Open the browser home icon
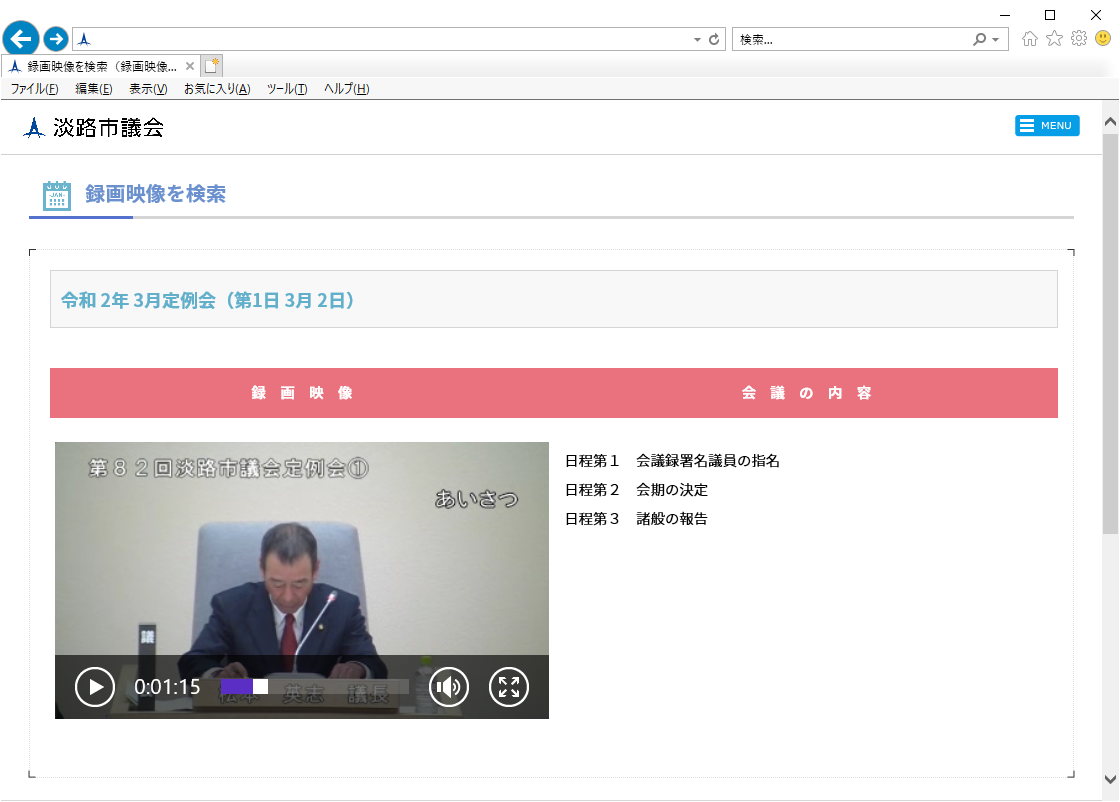1120x802 pixels. click(x=1029, y=39)
